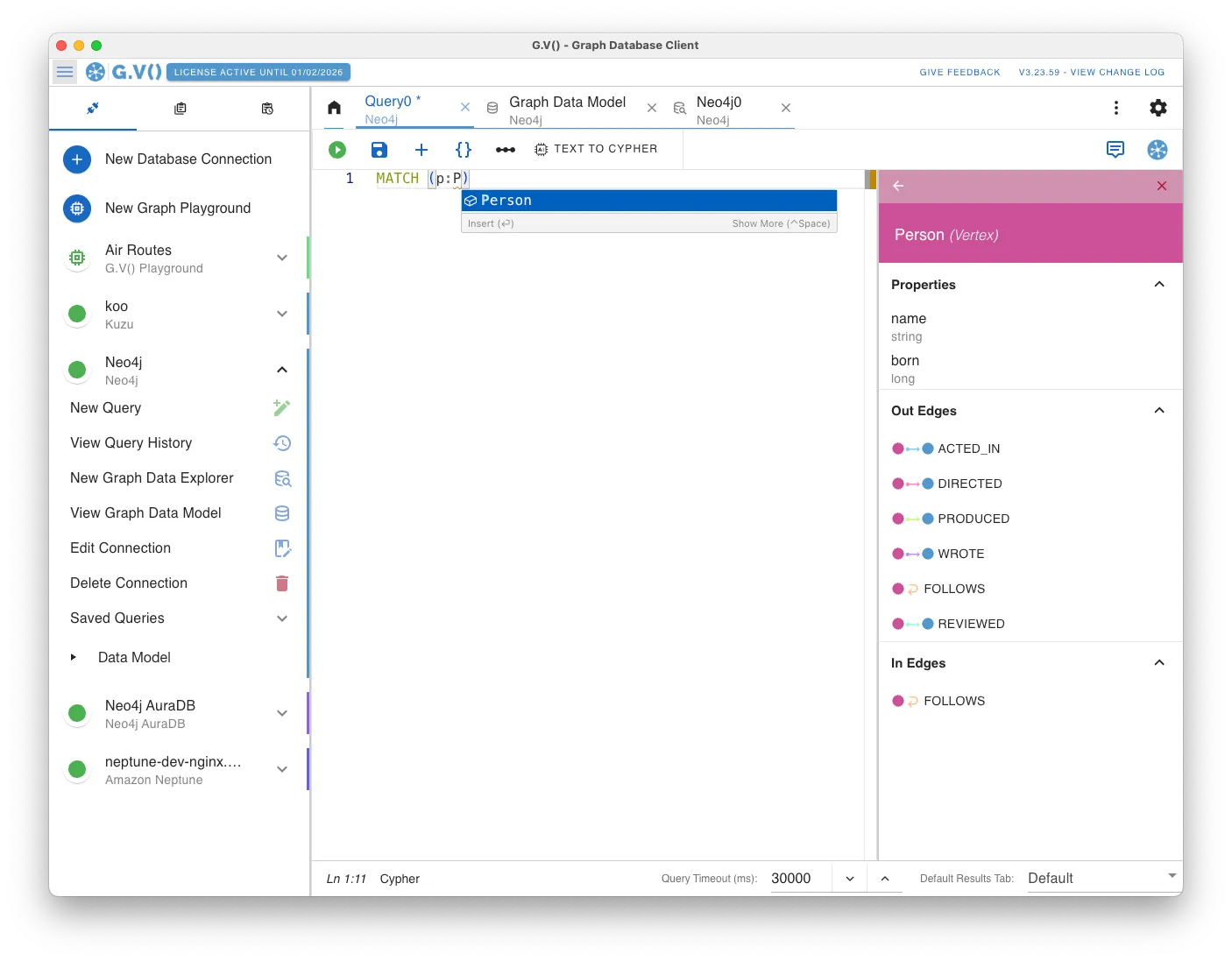Collapse the Properties section

tap(1159, 285)
